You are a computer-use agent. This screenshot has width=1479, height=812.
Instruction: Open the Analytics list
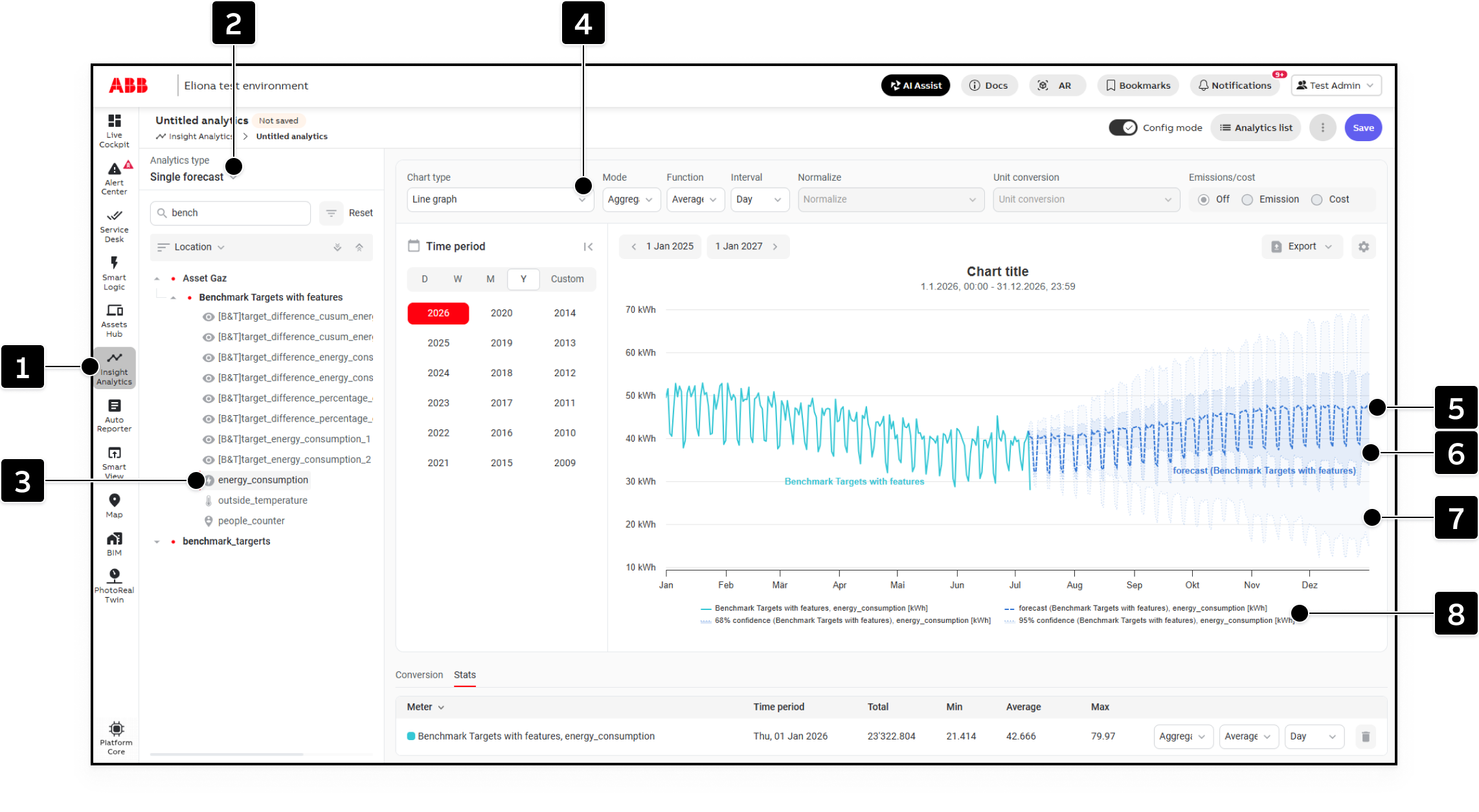(x=1256, y=128)
